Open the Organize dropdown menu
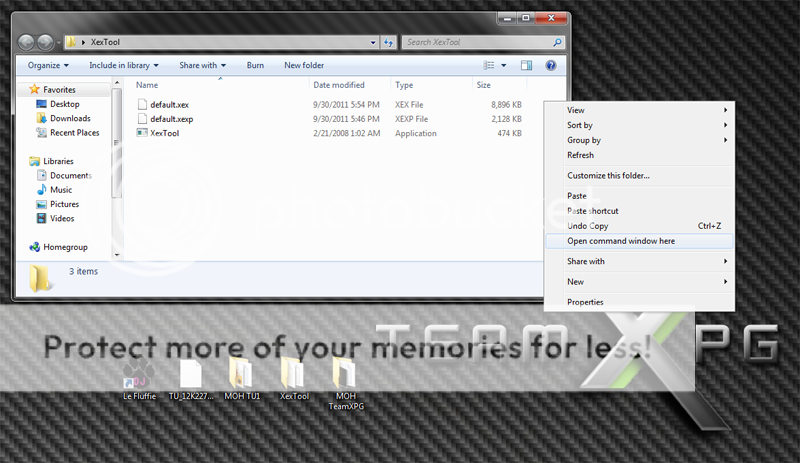The image size is (800, 463). [49, 66]
